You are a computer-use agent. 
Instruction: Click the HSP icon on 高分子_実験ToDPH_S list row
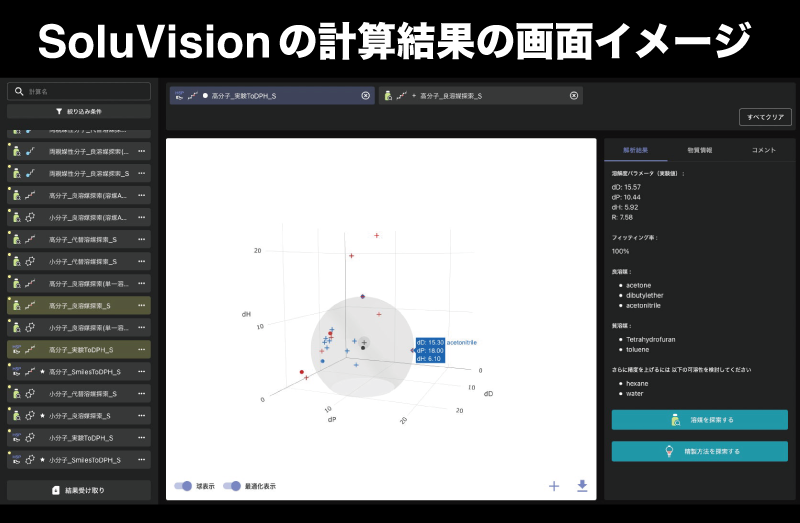point(16,350)
